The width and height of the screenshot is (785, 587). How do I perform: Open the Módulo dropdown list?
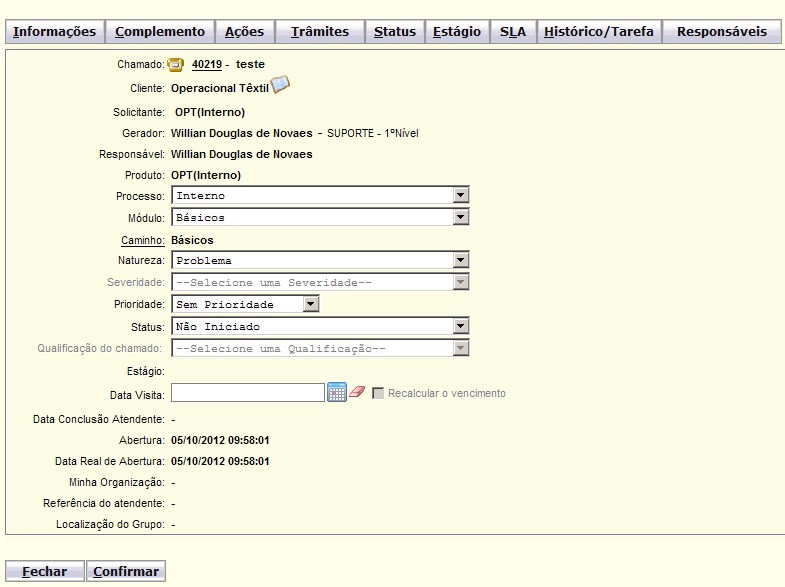pyautogui.click(x=460, y=217)
